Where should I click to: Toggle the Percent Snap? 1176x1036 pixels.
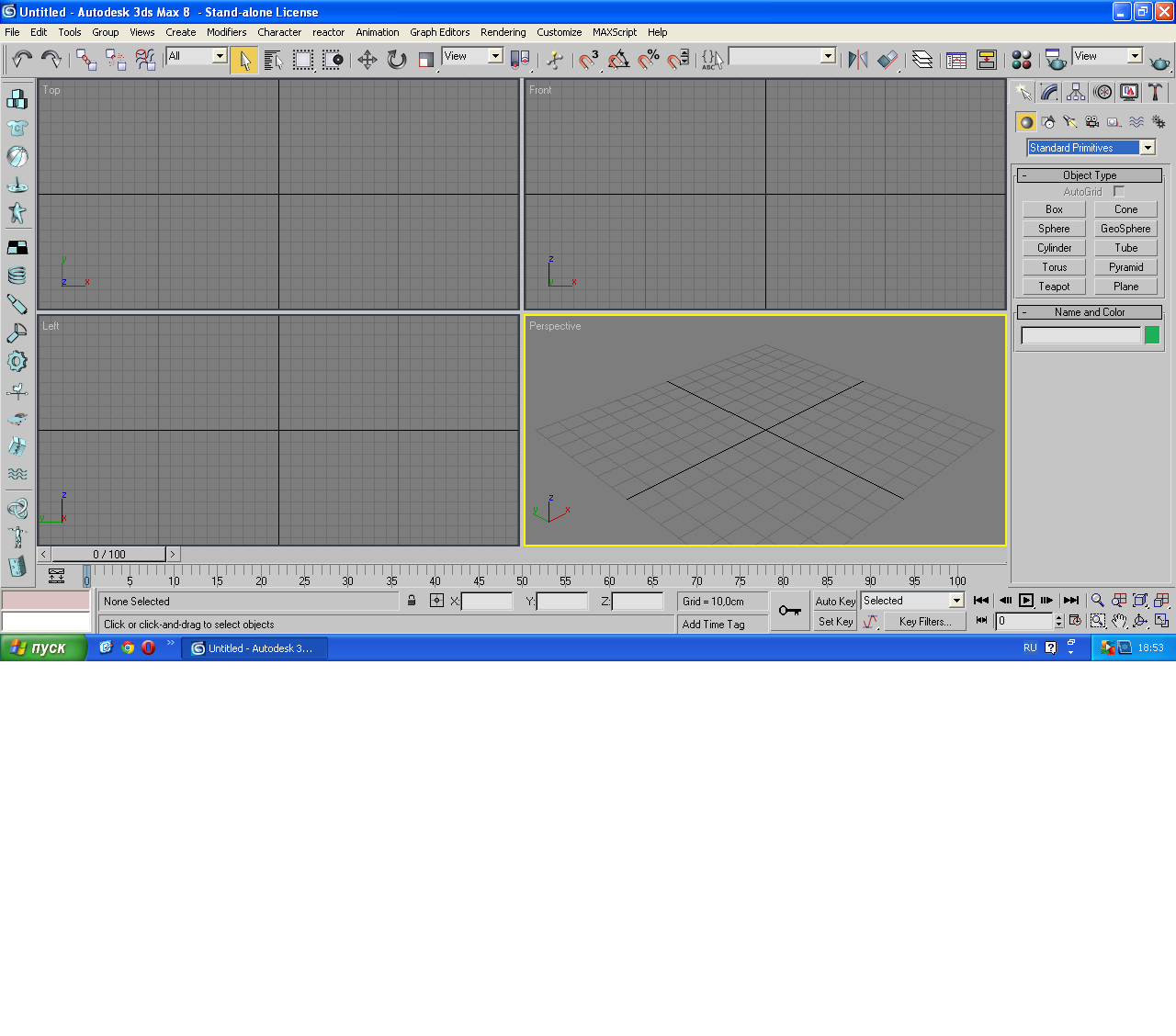point(649,60)
